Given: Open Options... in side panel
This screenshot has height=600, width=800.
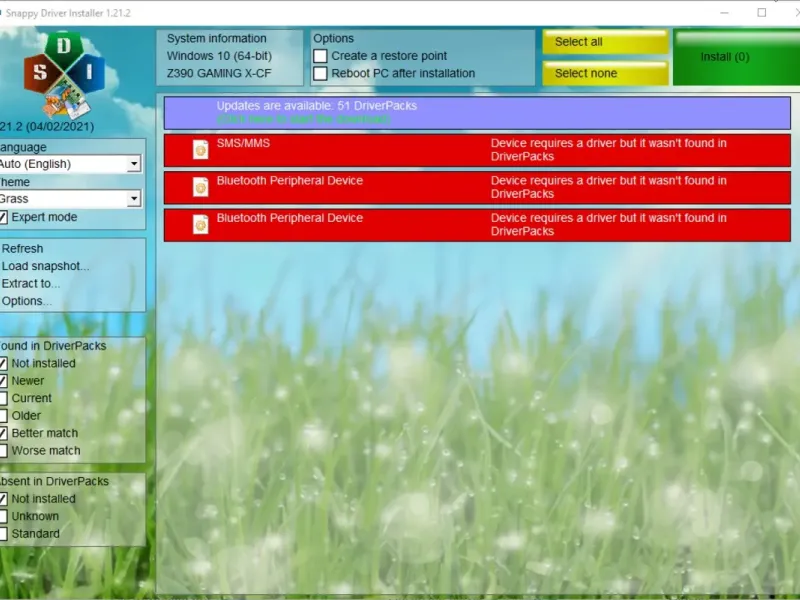Looking at the screenshot, I should [27, 301].
